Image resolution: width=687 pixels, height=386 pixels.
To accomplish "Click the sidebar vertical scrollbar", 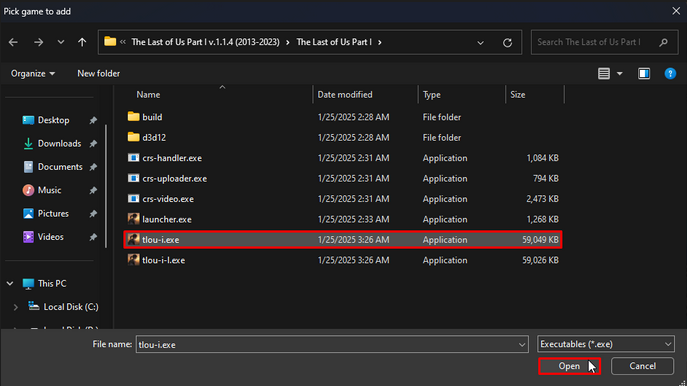I will [x=106, y=186].
